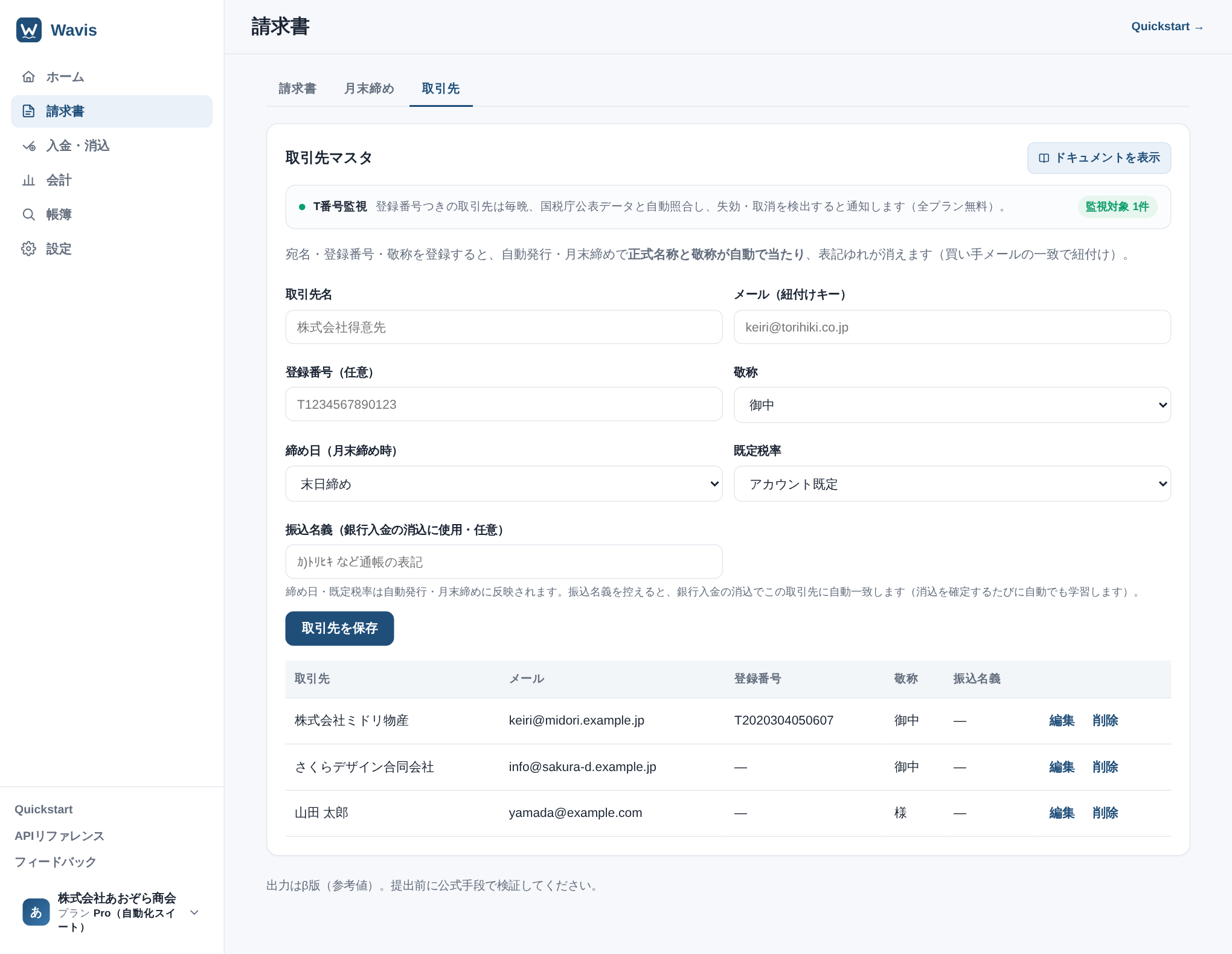Open the 既定税率 dropdown
This screenshot has width=1232, height=954.
tap(952, 484)
